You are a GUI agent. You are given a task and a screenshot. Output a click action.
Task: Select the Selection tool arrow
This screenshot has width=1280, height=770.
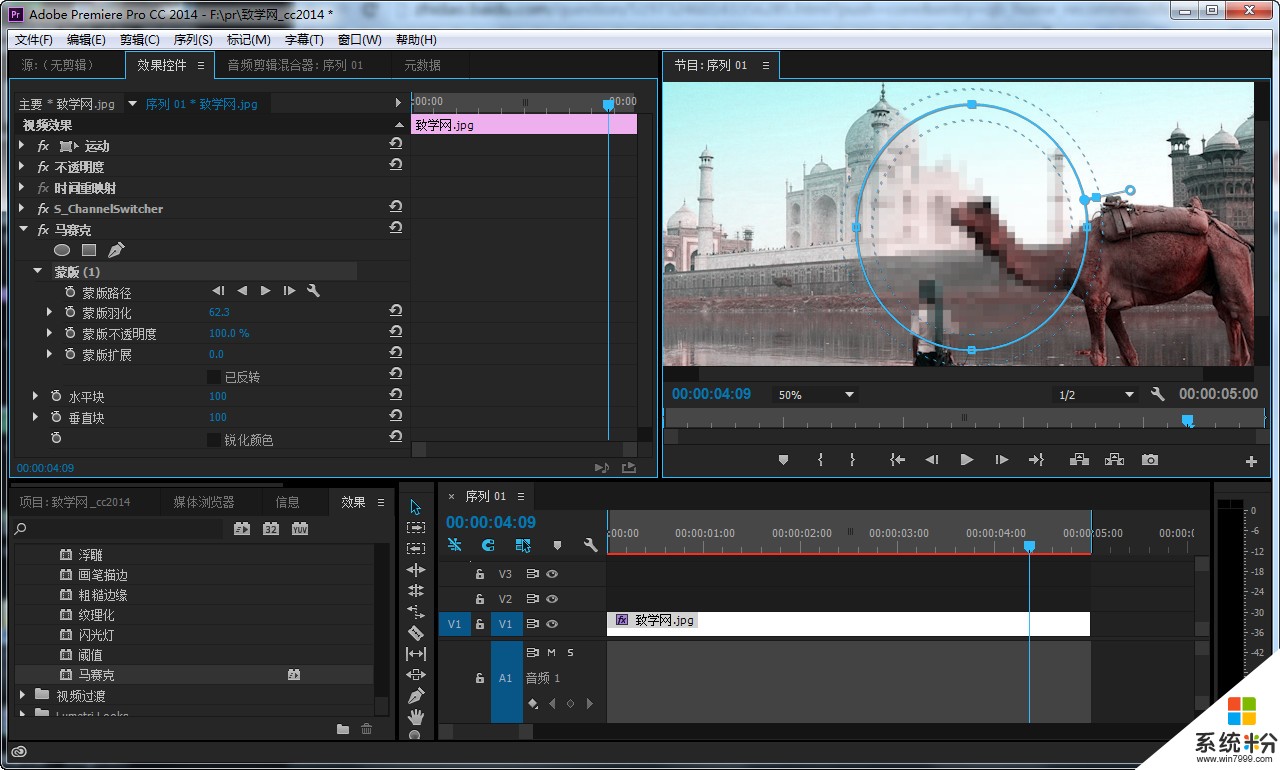pyautogui.click(x=416, y=507)
